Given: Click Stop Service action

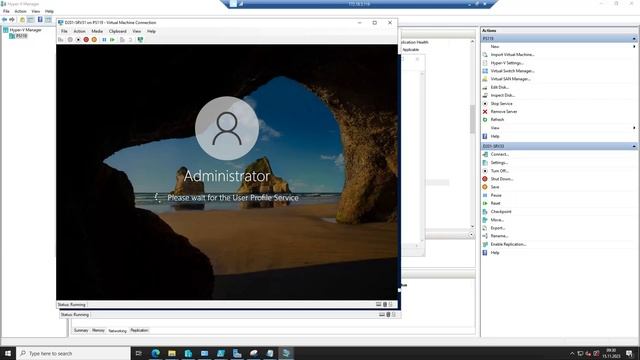Looking at the screenshot, I should click(501, 104).
